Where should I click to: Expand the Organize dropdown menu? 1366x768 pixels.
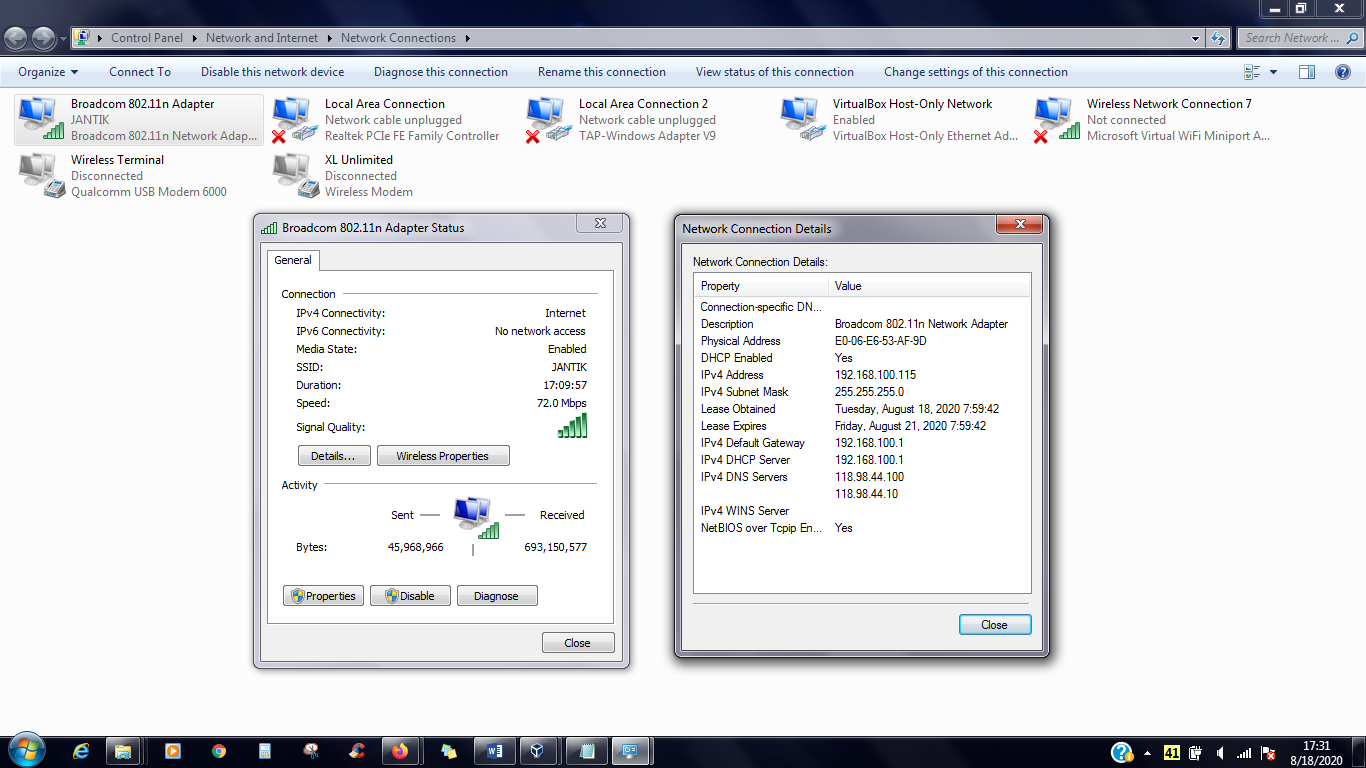pyautogui.click(x=48, y=72)
